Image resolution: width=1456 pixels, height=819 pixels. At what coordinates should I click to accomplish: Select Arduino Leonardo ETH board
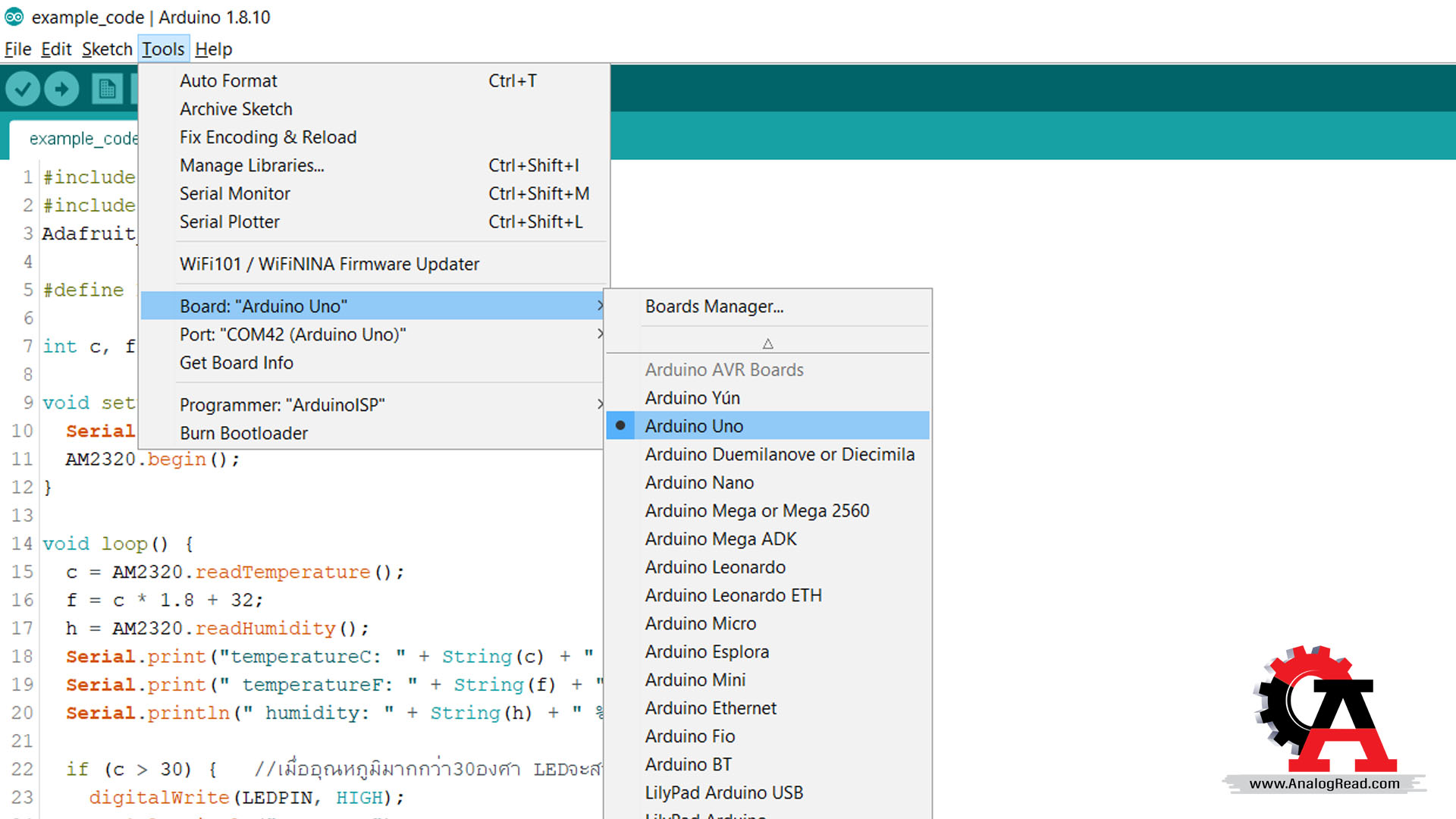[x=767, y=595]
